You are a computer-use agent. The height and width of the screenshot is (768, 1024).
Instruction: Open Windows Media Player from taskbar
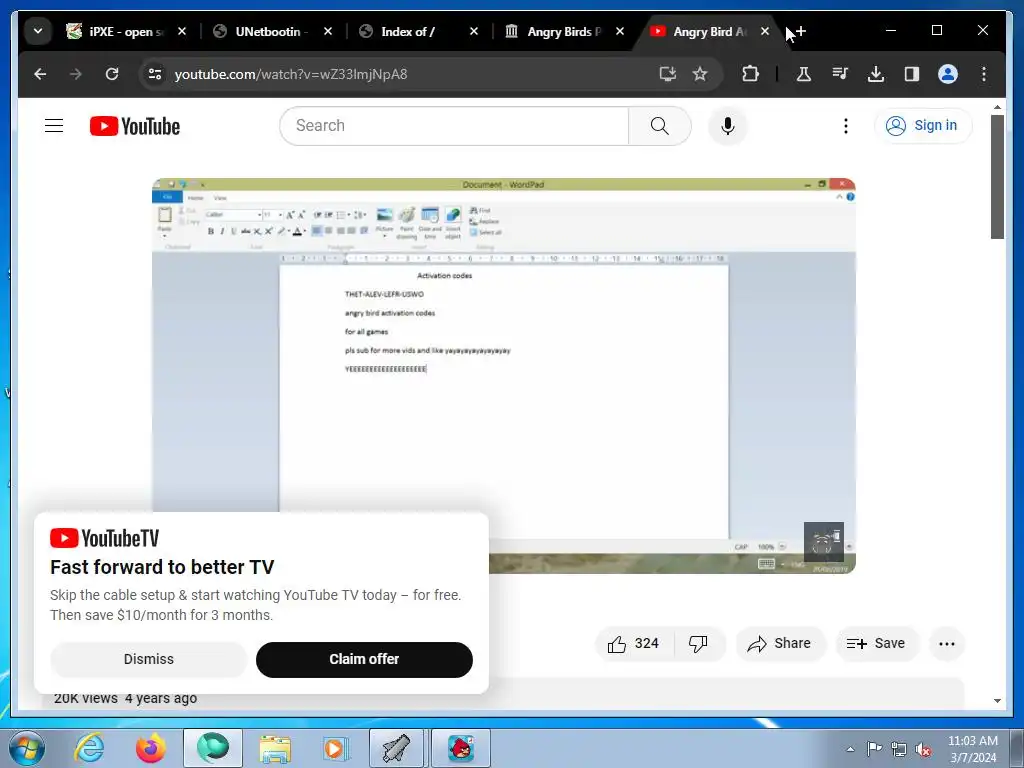[x=336, y=748]
